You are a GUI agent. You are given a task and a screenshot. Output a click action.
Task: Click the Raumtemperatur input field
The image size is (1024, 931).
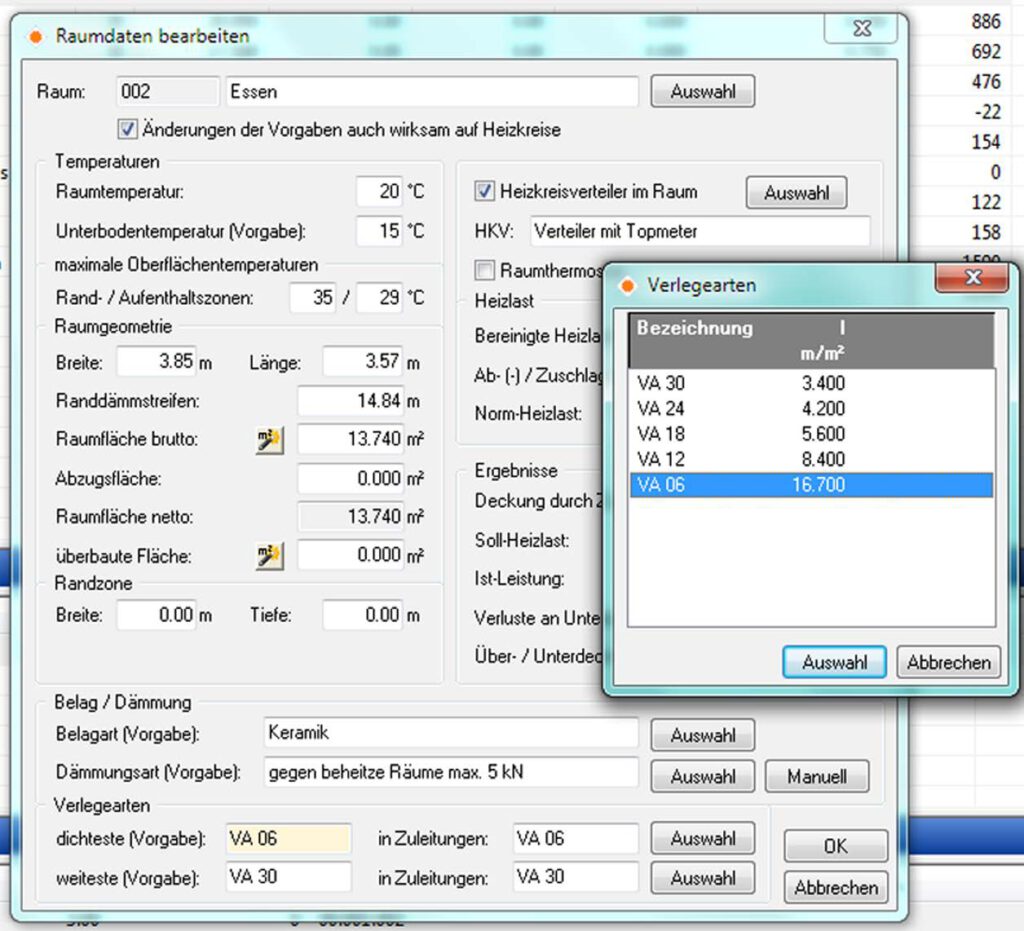click(379, 191)
